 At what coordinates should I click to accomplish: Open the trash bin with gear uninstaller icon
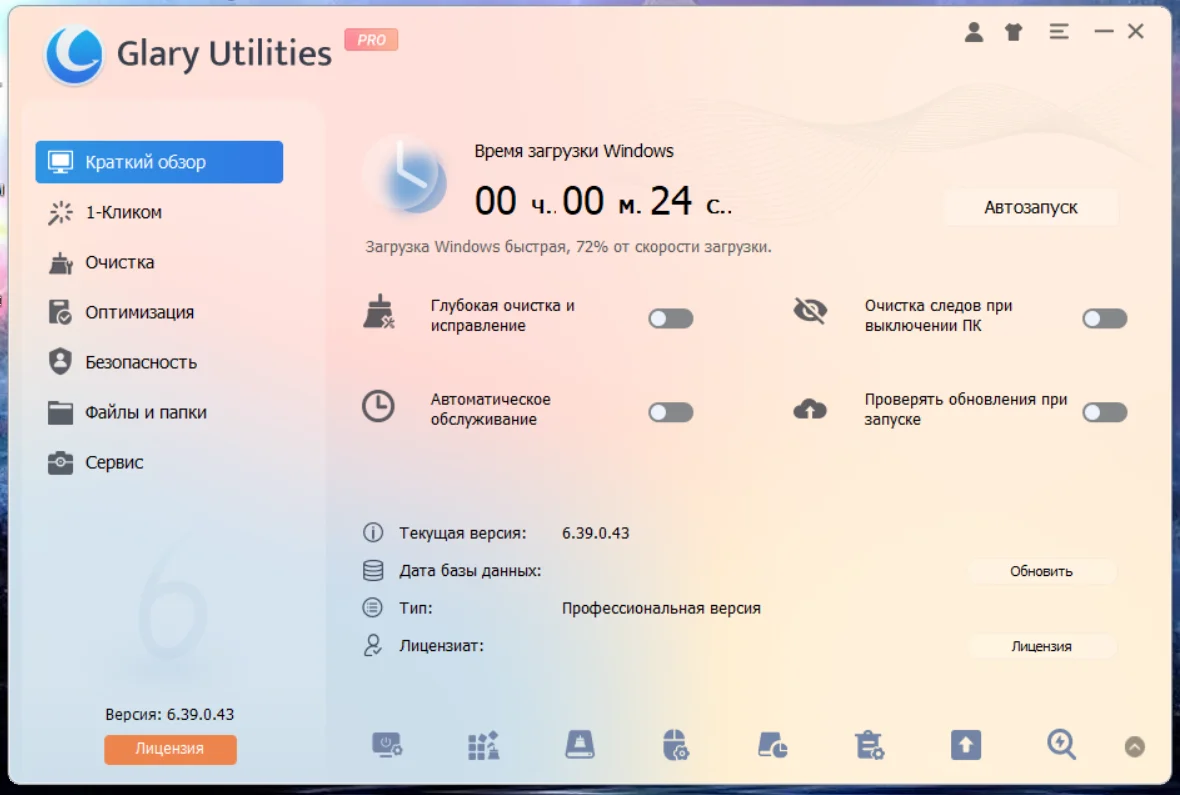[869, 745]
